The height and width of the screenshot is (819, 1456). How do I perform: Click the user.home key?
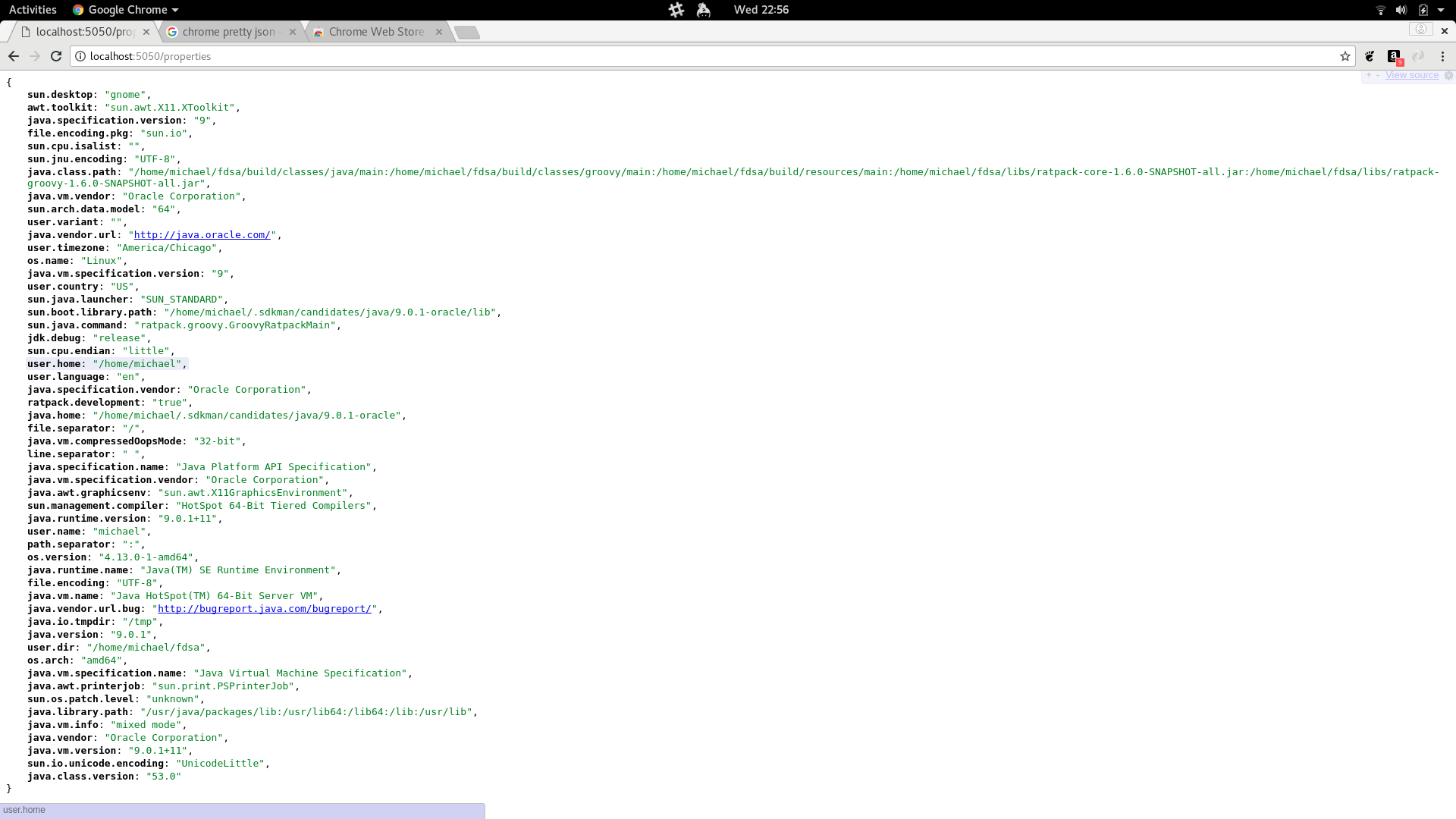(54, 364)
